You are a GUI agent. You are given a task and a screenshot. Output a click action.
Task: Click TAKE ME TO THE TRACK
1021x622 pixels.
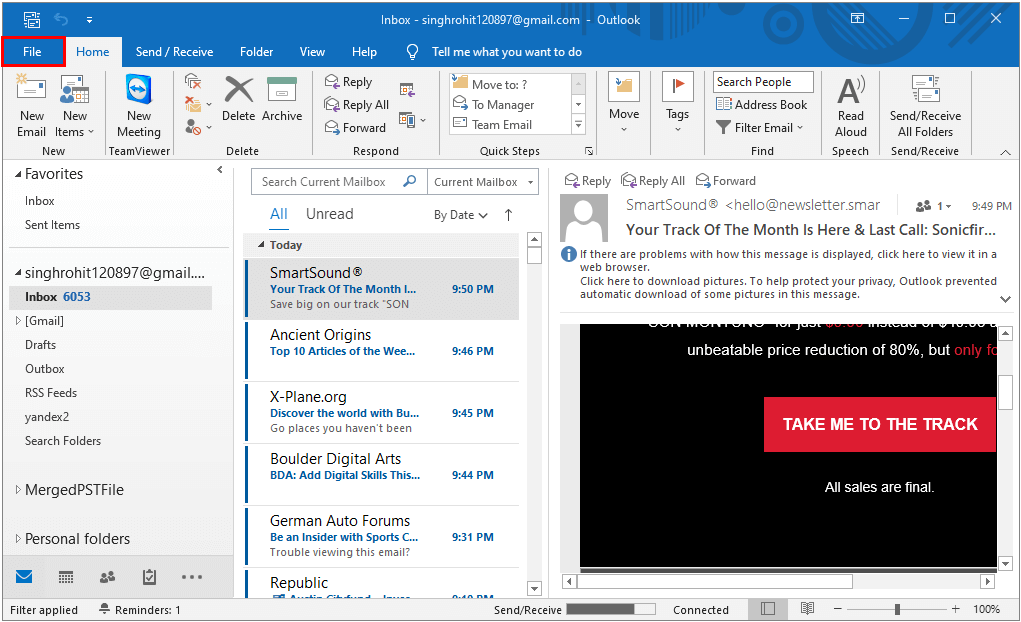pyautogui.click(x=879, y=424)
